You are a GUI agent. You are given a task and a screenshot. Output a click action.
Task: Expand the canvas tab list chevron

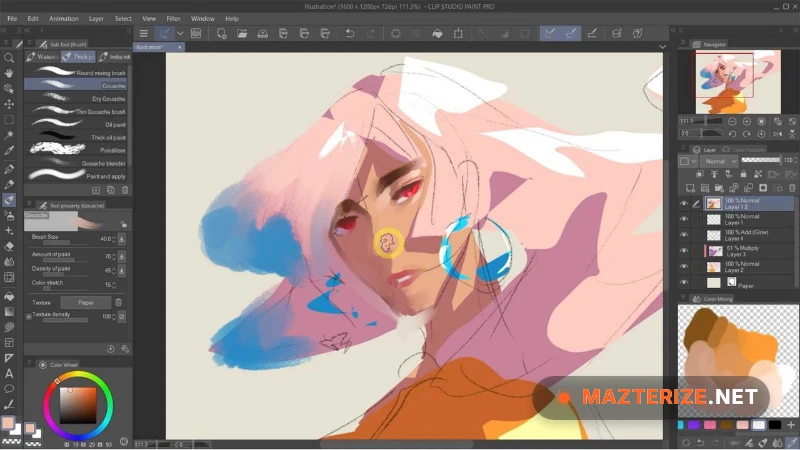tap(662, 47)
